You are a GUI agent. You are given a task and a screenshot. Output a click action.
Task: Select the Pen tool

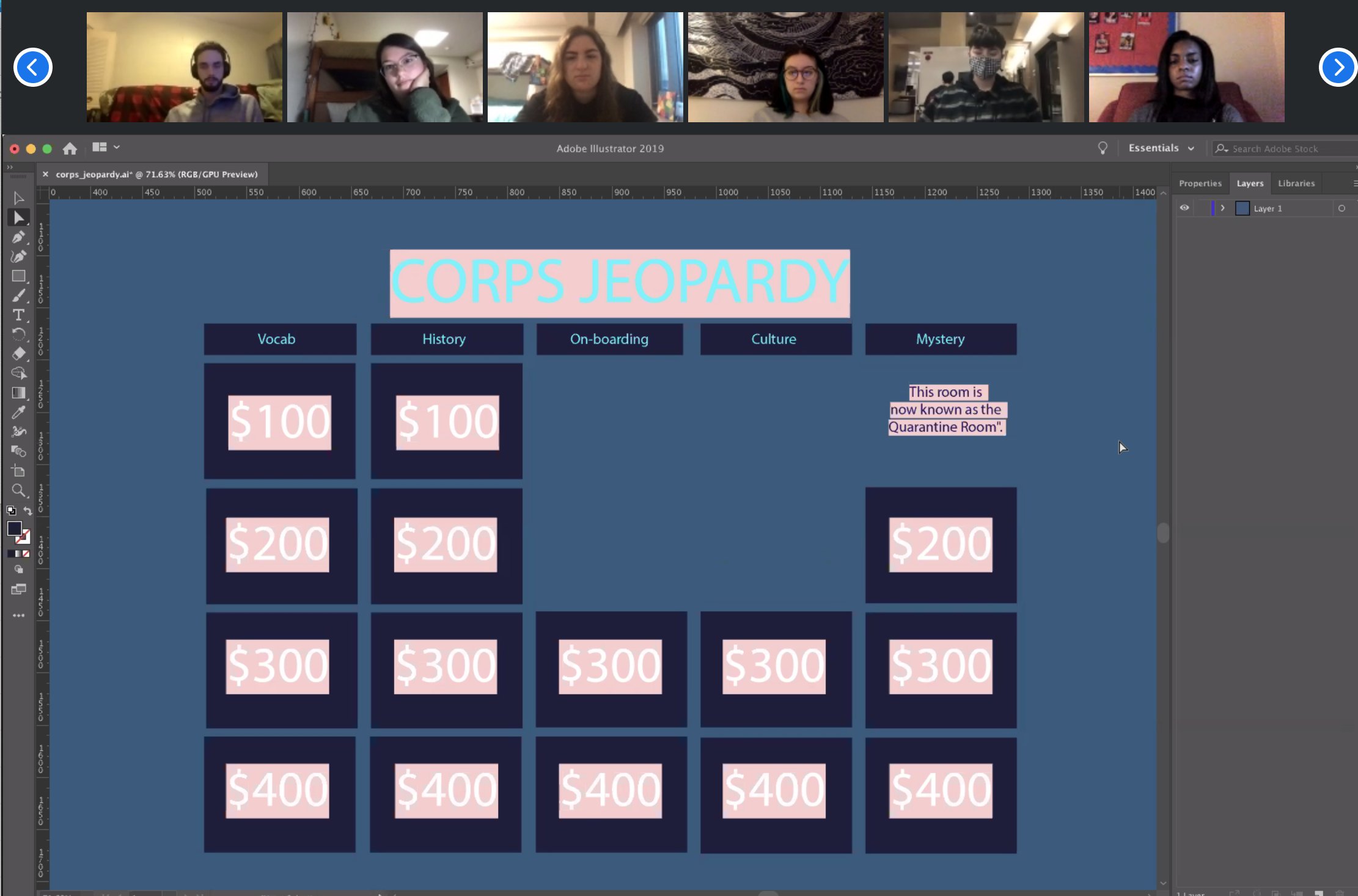pos(18,237)
